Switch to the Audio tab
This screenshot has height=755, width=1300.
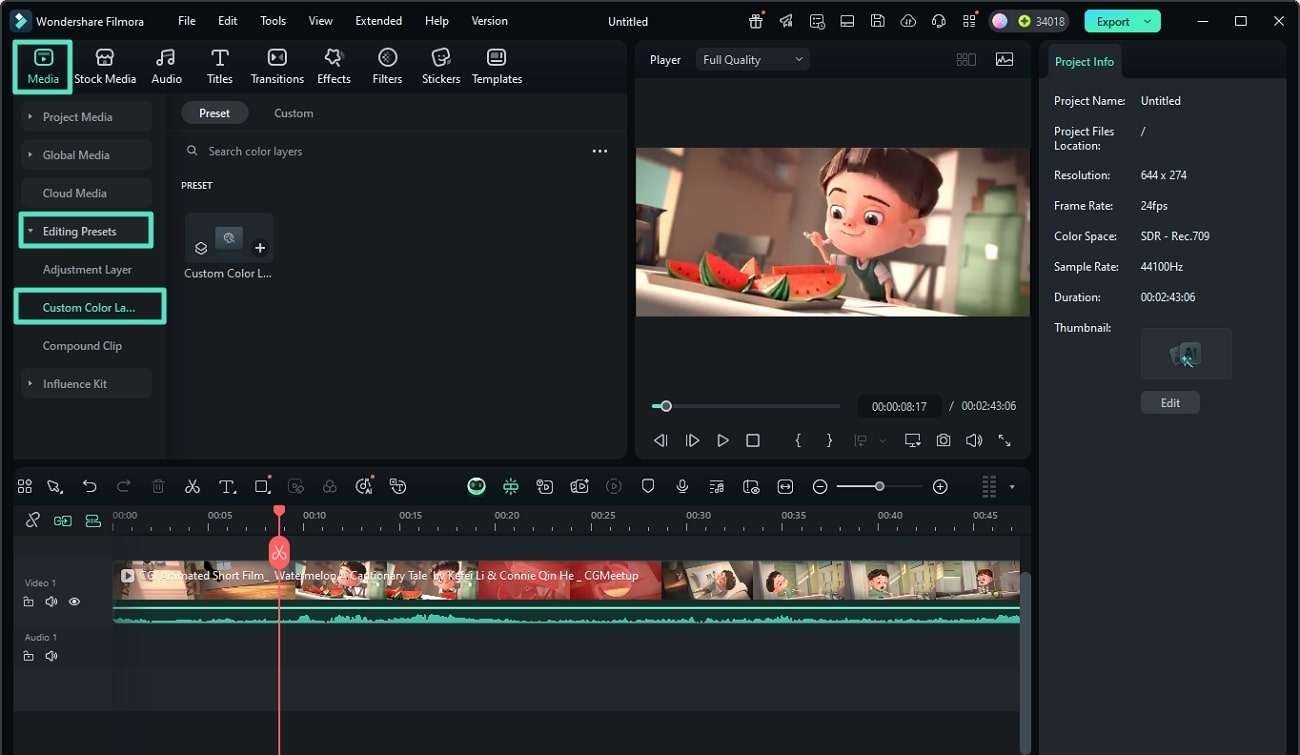tap(166, 67)
